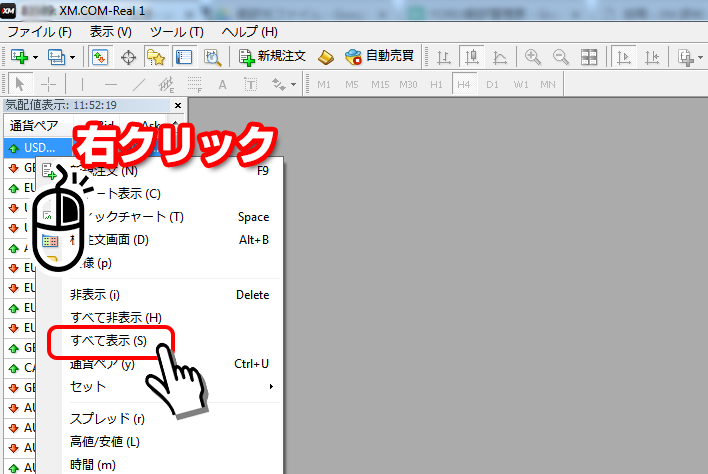This screenshot has width=708, height=474.
Task: Select the D1 timeframe
Action: coord(492,84)
